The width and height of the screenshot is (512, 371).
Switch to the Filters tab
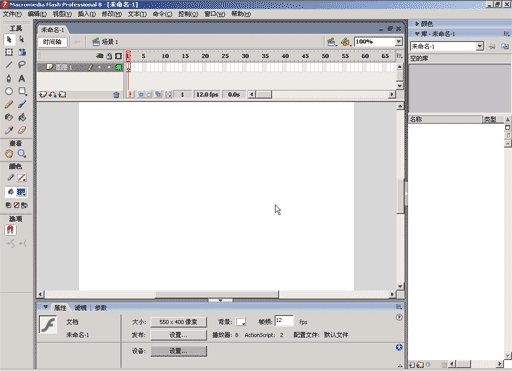81,308
